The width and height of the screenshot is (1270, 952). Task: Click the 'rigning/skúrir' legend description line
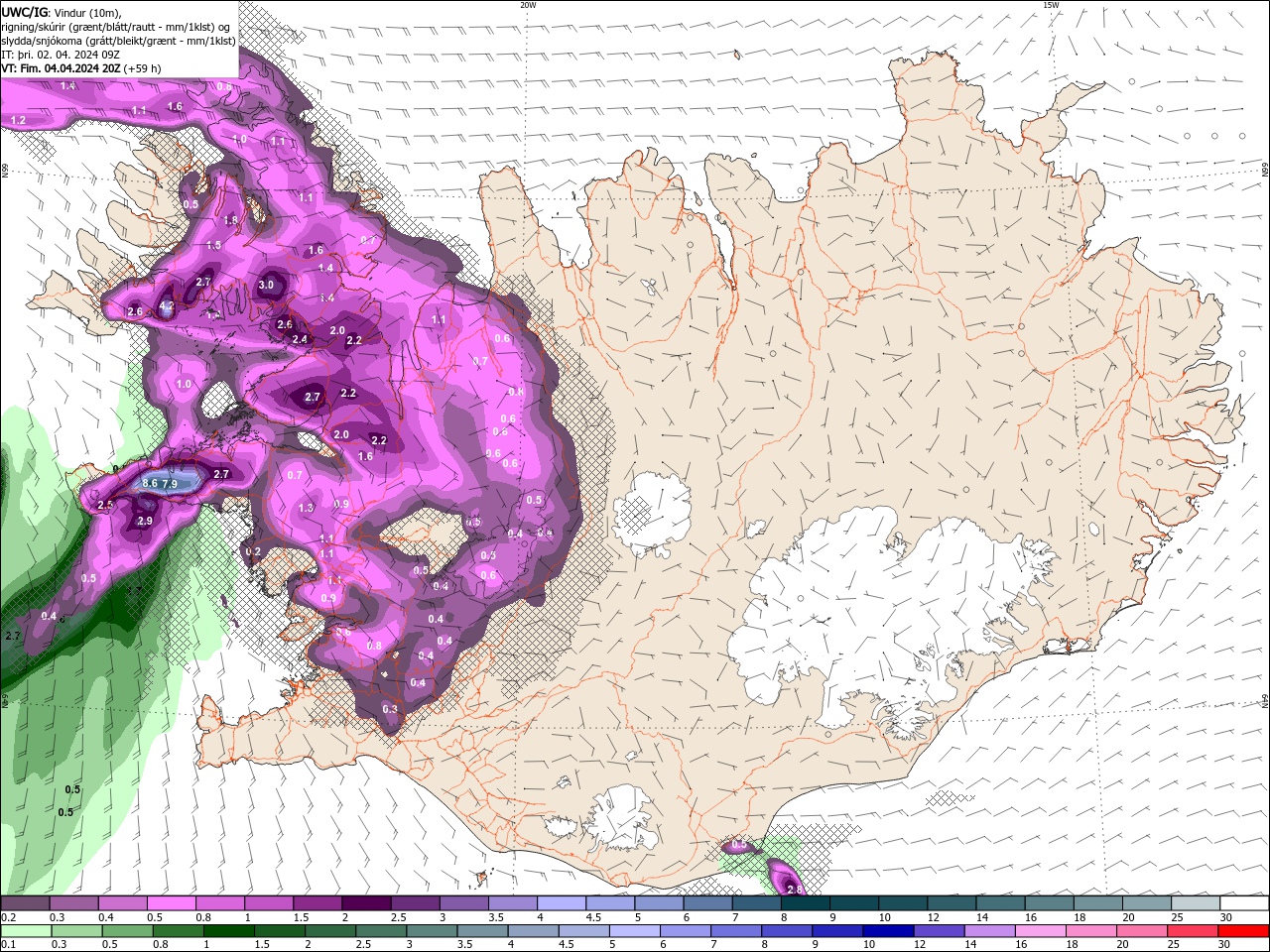[116, 27]
